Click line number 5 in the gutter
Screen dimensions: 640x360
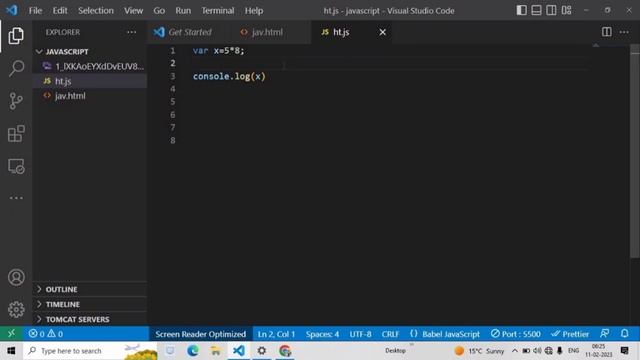tap(173, 102)
